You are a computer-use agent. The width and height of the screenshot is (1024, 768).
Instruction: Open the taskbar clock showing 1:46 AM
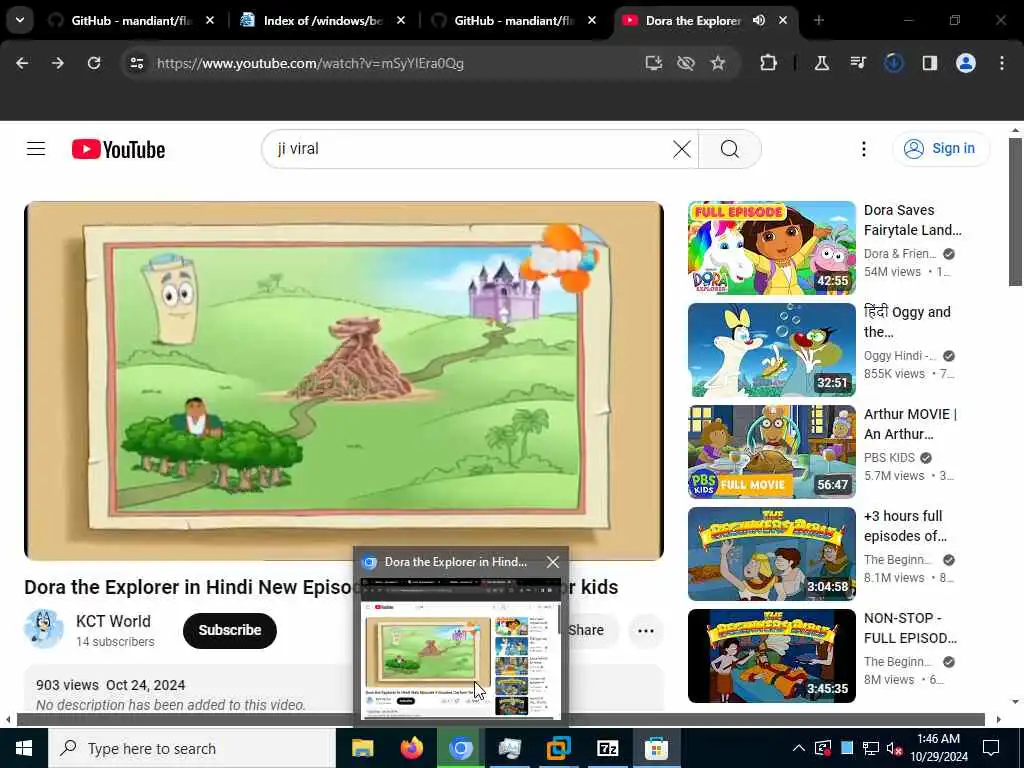pos(938,748)
